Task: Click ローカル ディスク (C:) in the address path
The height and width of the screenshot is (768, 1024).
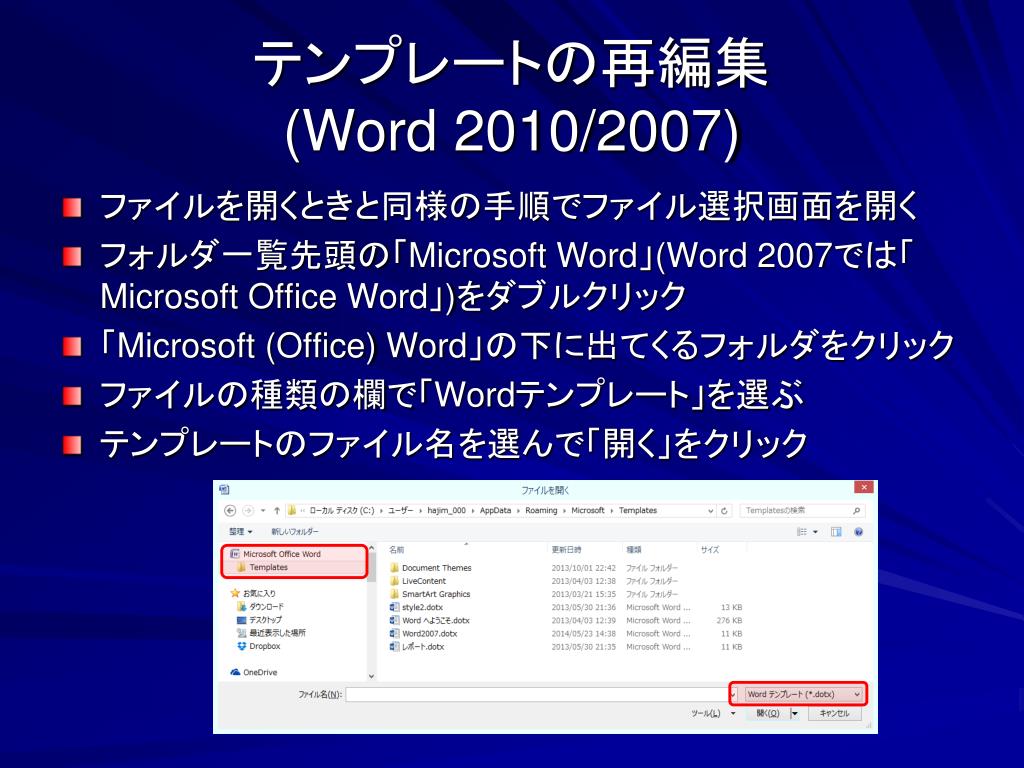Action: [x=342, y=511]
